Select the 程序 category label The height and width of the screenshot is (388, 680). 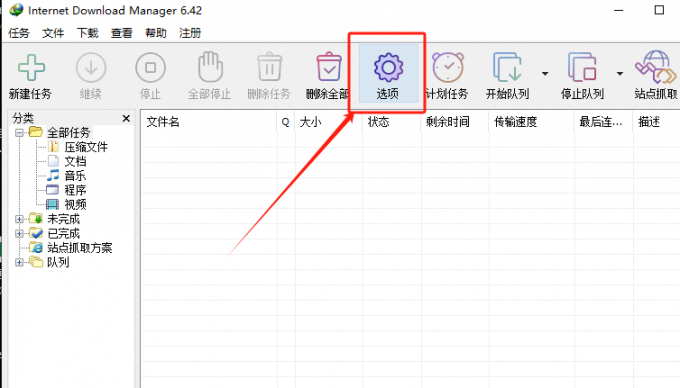(75, 190)
